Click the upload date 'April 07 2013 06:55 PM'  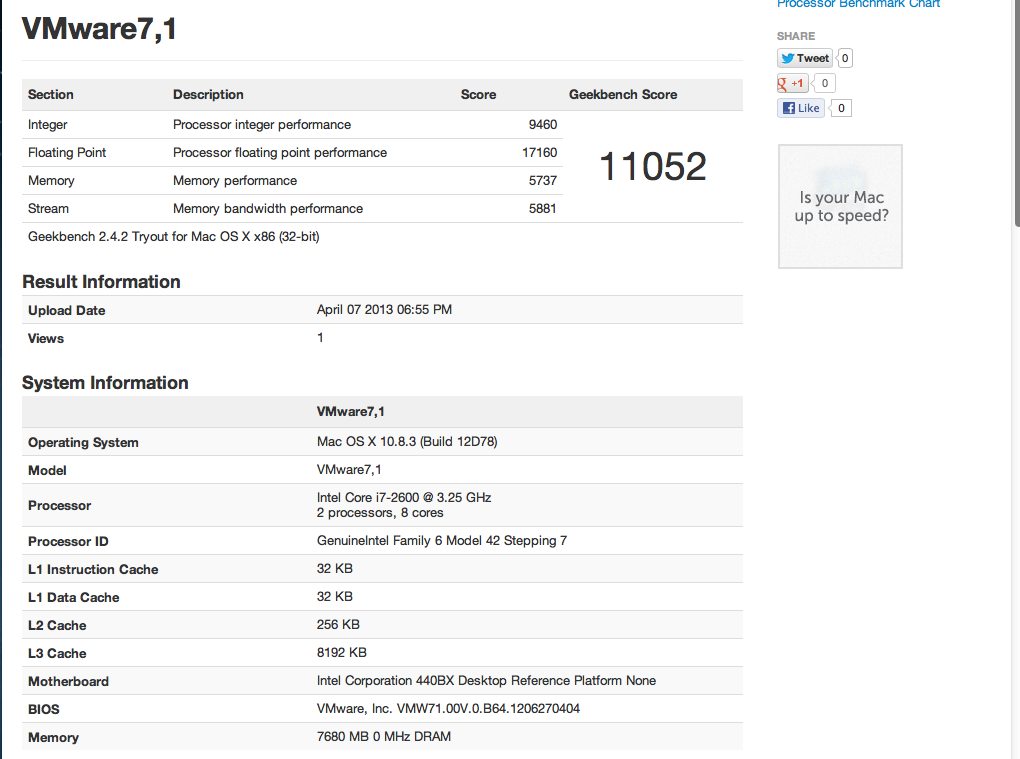(x=384, y=310)
